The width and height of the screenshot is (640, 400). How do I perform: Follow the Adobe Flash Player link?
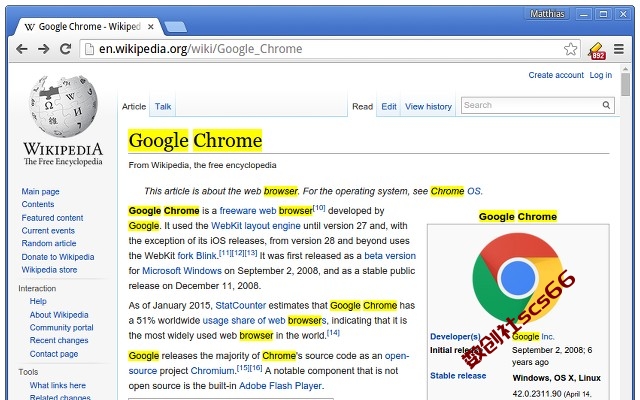pos(280,386)
